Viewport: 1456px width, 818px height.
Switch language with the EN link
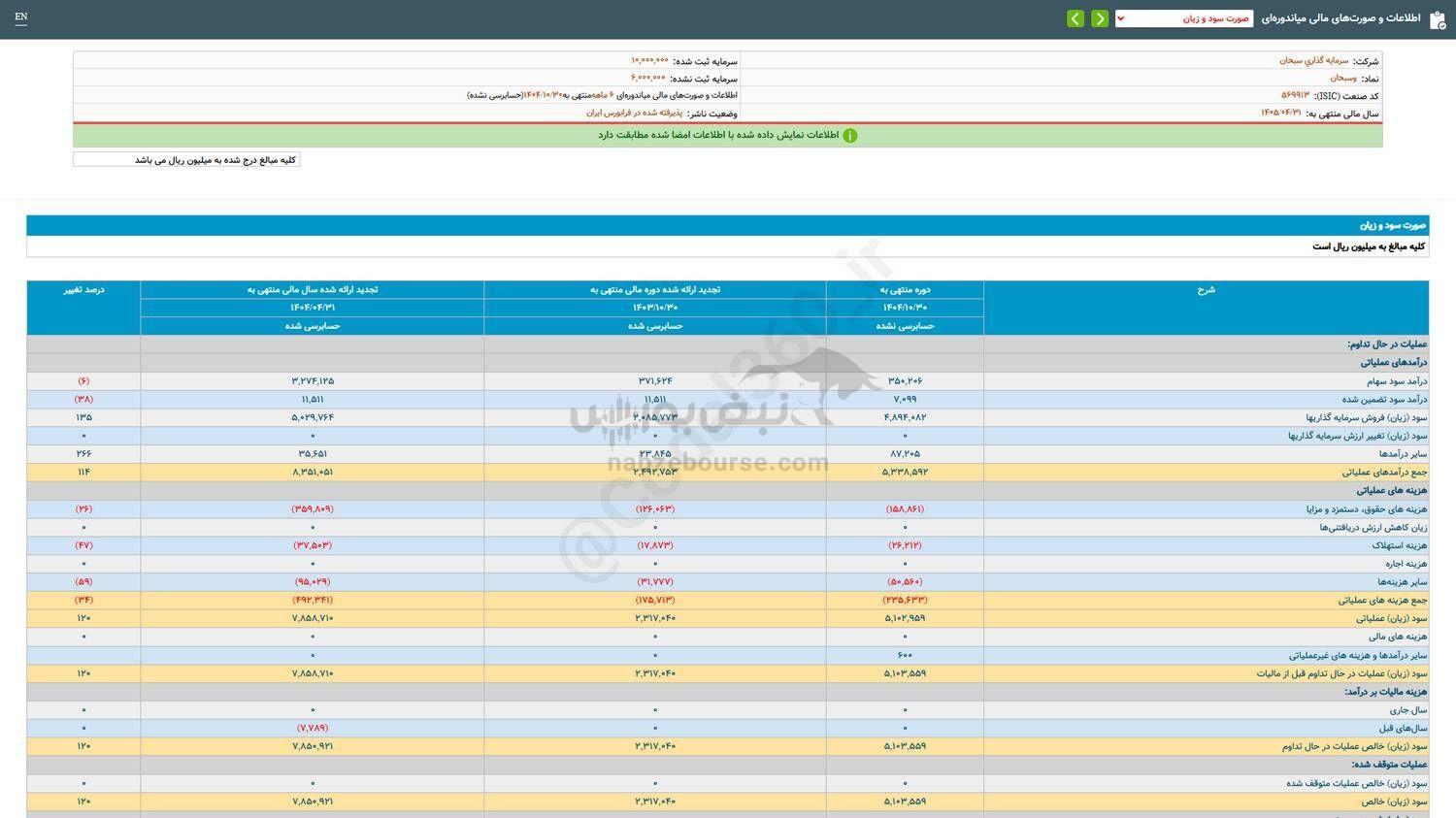pos(21,17)
